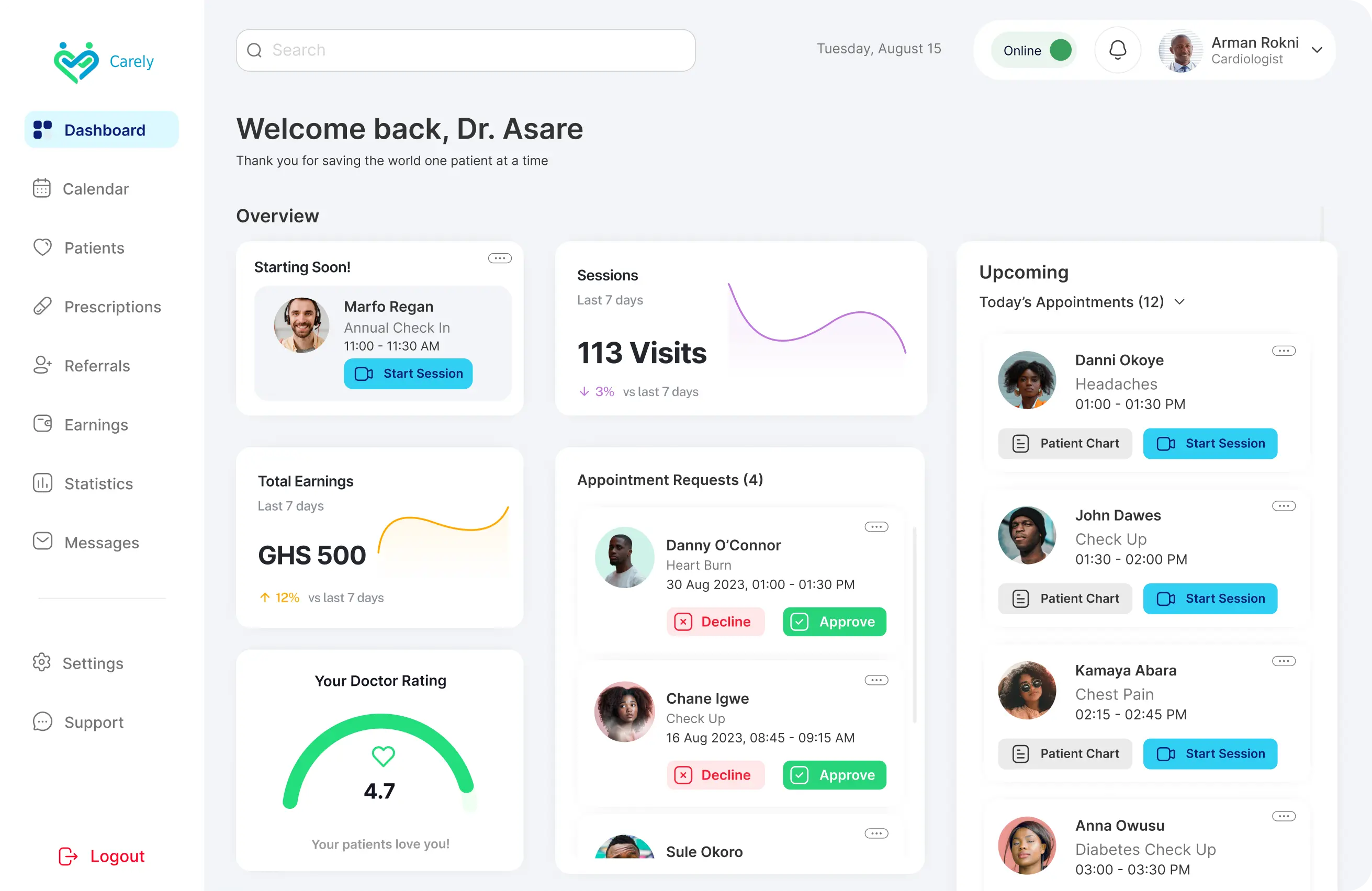1372x891 pixels.
Task: Click the down arrow beside 3% in Sessions
Action: pos(584,392)
